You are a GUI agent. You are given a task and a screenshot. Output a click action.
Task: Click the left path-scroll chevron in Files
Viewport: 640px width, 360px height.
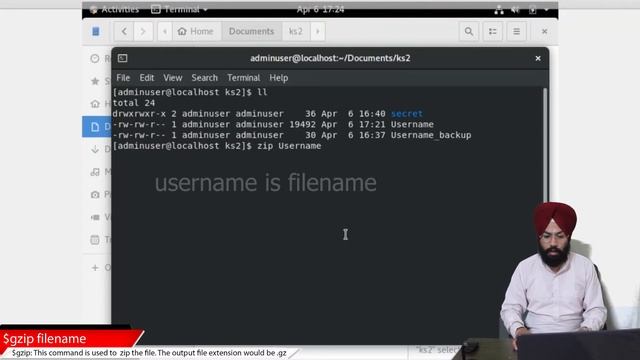pos(164,31)
